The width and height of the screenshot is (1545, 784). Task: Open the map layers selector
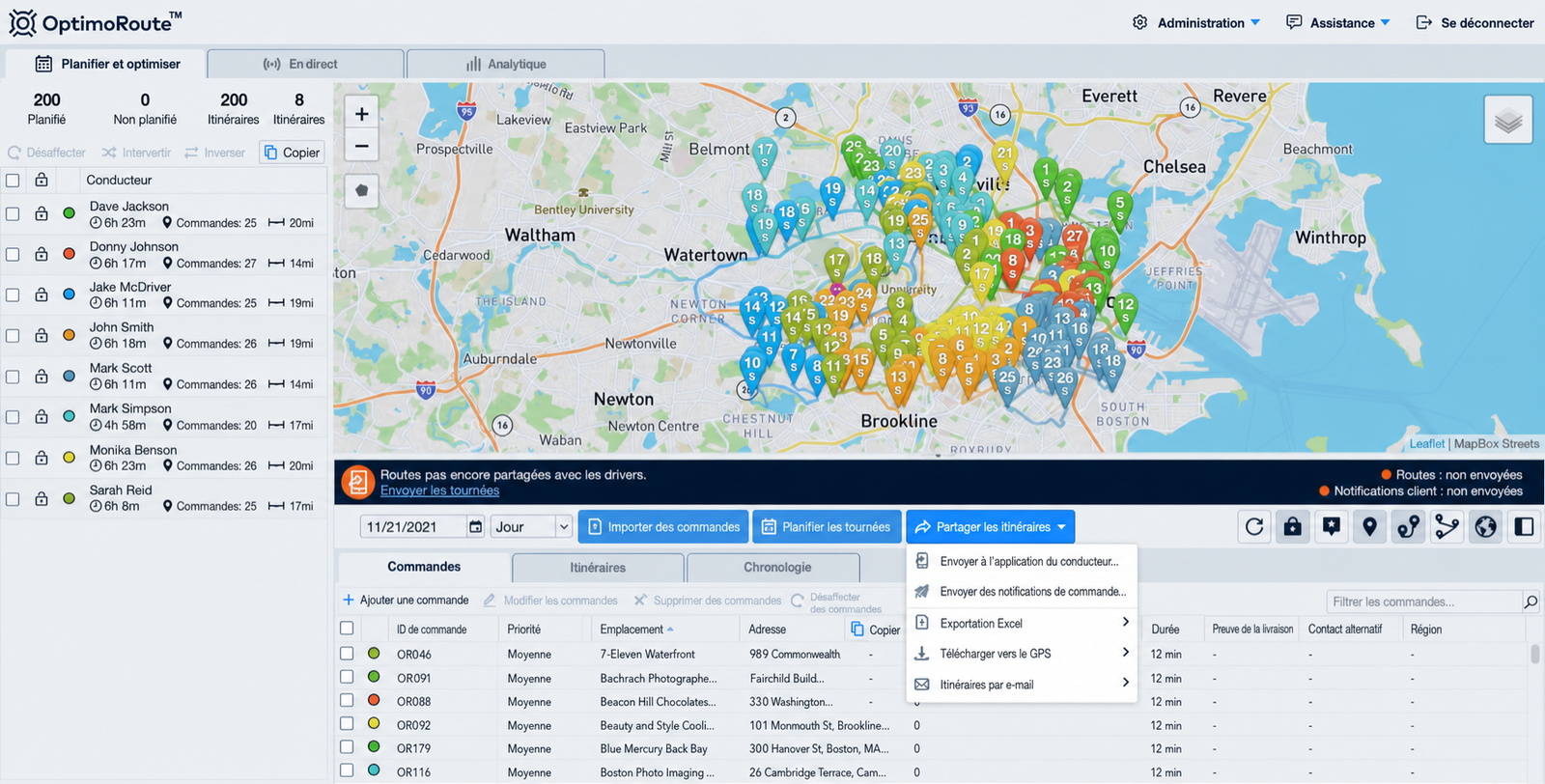point(1508,121)
